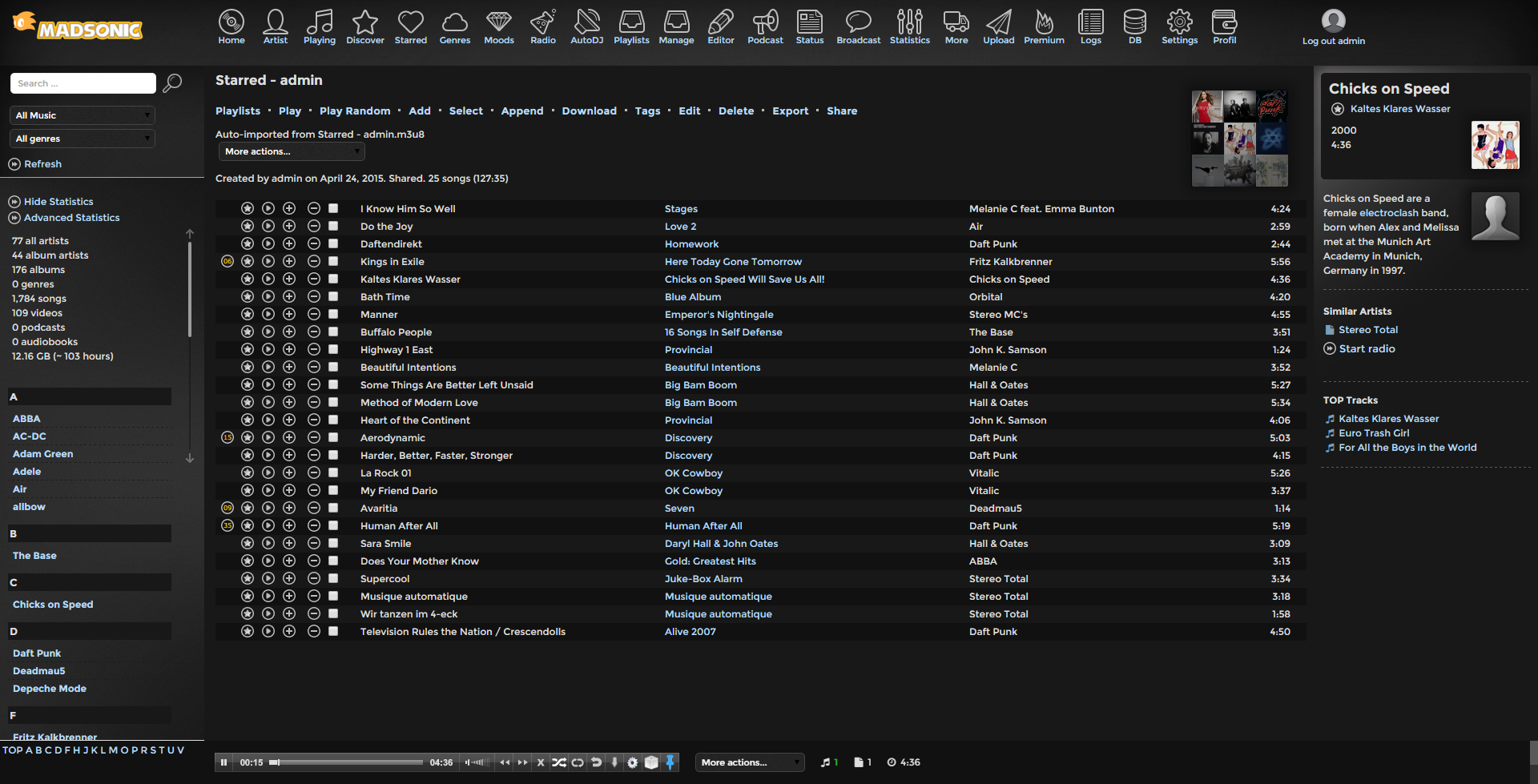Open the Podcast section
1538x784 pixels.
pos(764,27)
